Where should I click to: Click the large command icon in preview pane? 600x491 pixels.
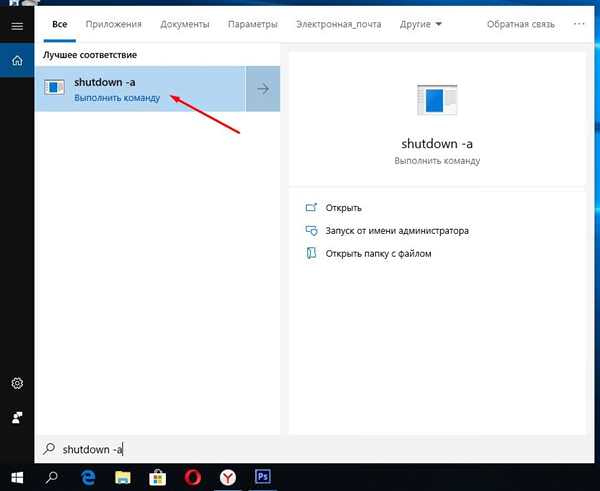pos(437,100)
